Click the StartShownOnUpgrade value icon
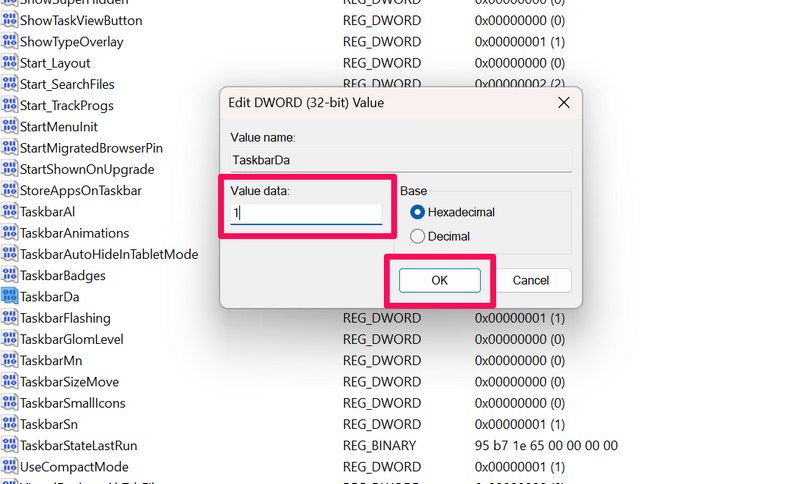 point(9,169)
